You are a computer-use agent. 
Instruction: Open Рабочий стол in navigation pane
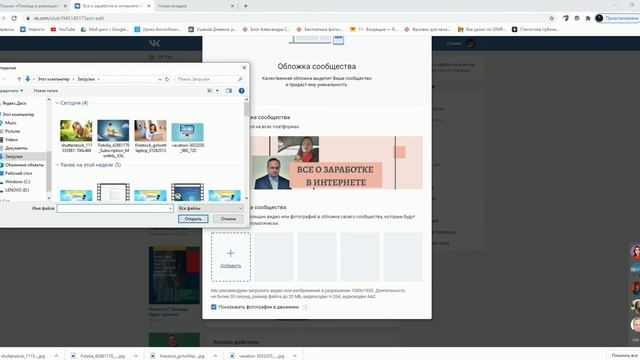point(18,173)
